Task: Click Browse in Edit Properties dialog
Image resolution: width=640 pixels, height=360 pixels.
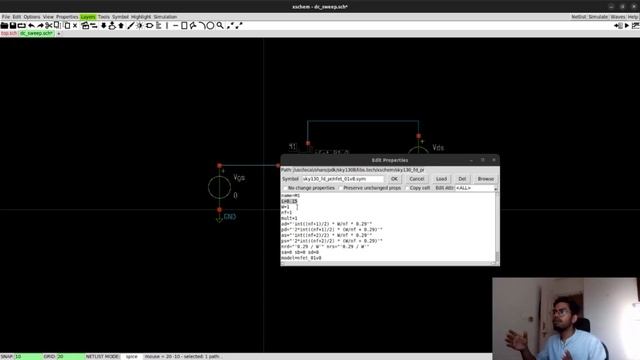Action: click(x=486, y=179)
